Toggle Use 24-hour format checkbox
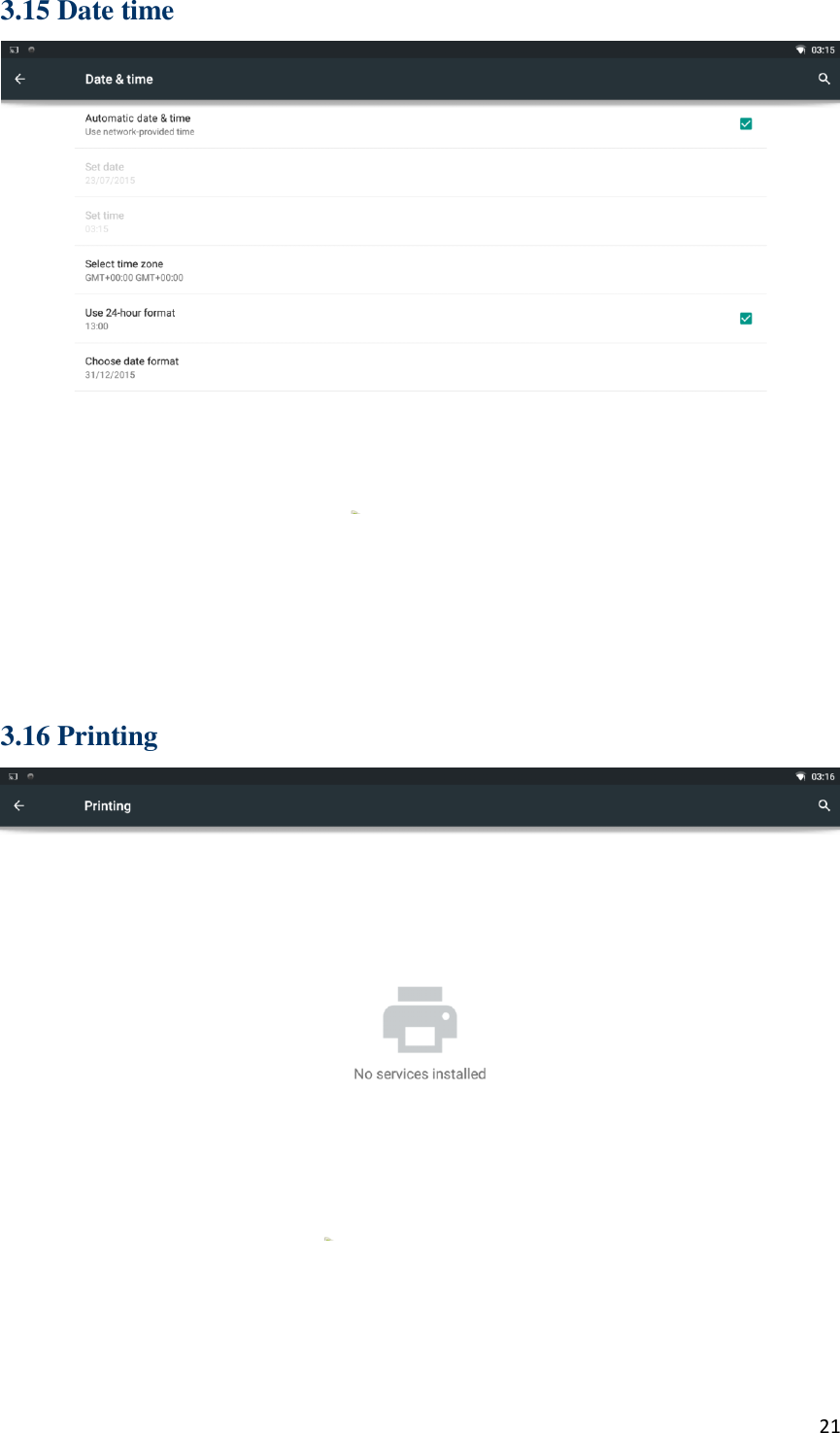The image size is (840, 1433). click(746, 318)
